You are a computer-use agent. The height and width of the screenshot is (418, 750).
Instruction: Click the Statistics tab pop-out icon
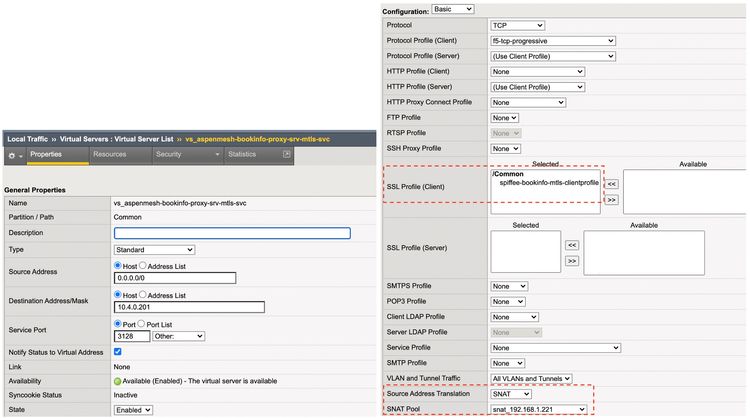point(287,155)
